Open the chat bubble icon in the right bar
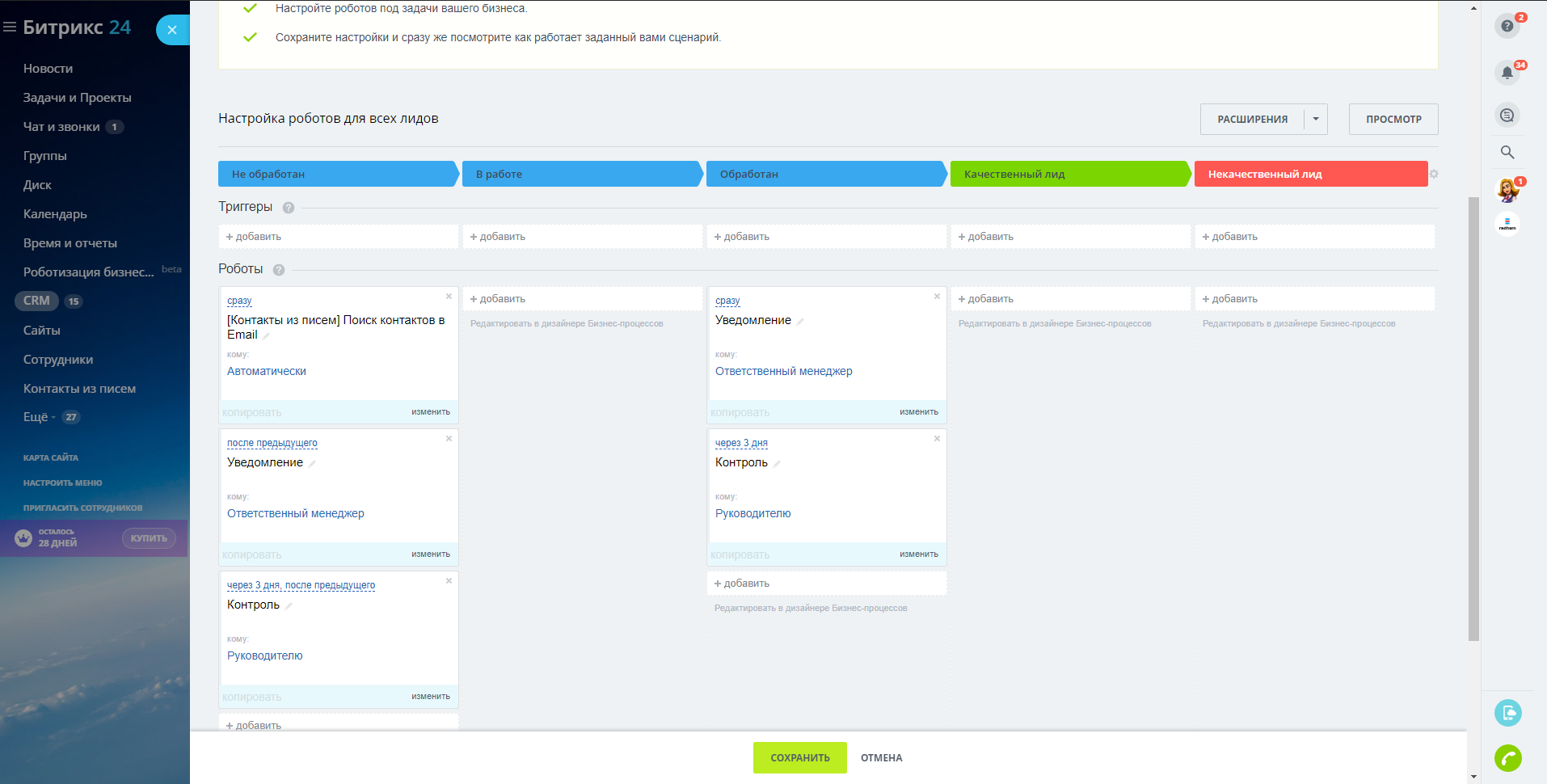Screen dimensions: 1547x784 coord(1507,116)
